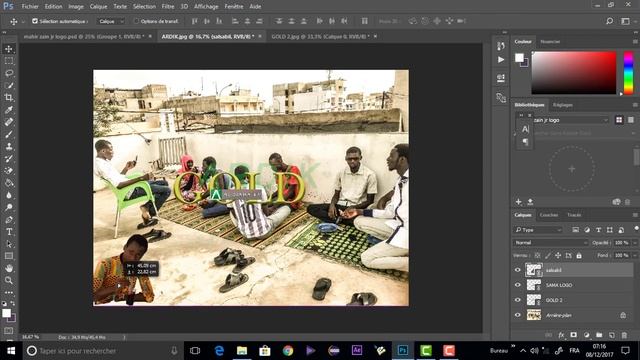Open the Couleur panel options menu
640x360 pixels.
pyautogui.click(x=635, y=41)
